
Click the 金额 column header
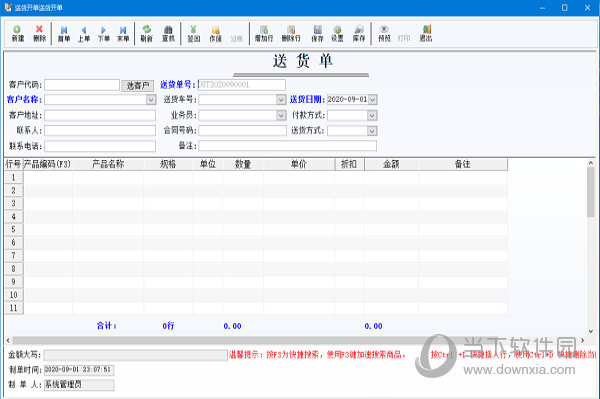click(391, 164)
